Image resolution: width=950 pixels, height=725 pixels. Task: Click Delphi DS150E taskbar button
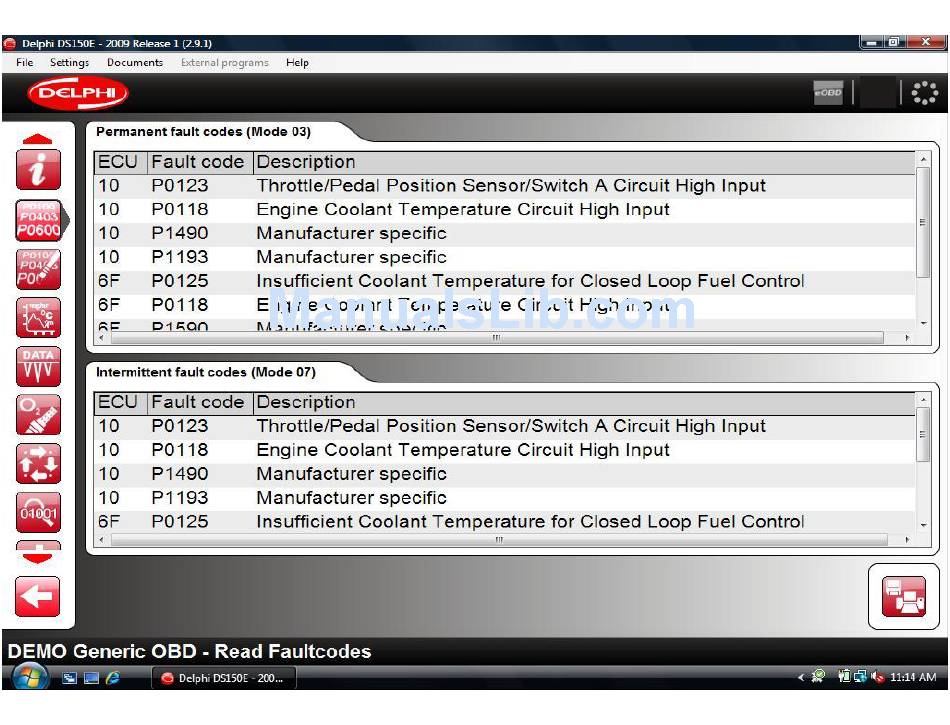click(224, 678)
